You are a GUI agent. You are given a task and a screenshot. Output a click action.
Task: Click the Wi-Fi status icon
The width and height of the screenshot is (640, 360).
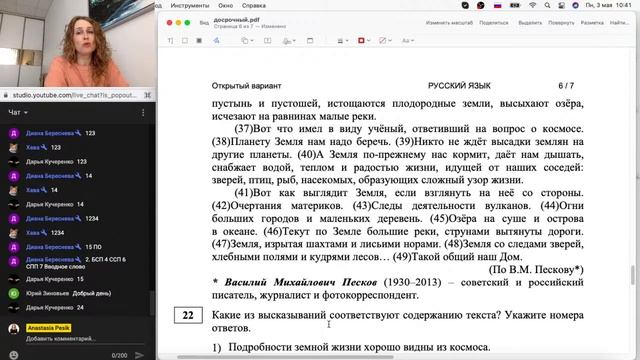[x=532, y=5]
